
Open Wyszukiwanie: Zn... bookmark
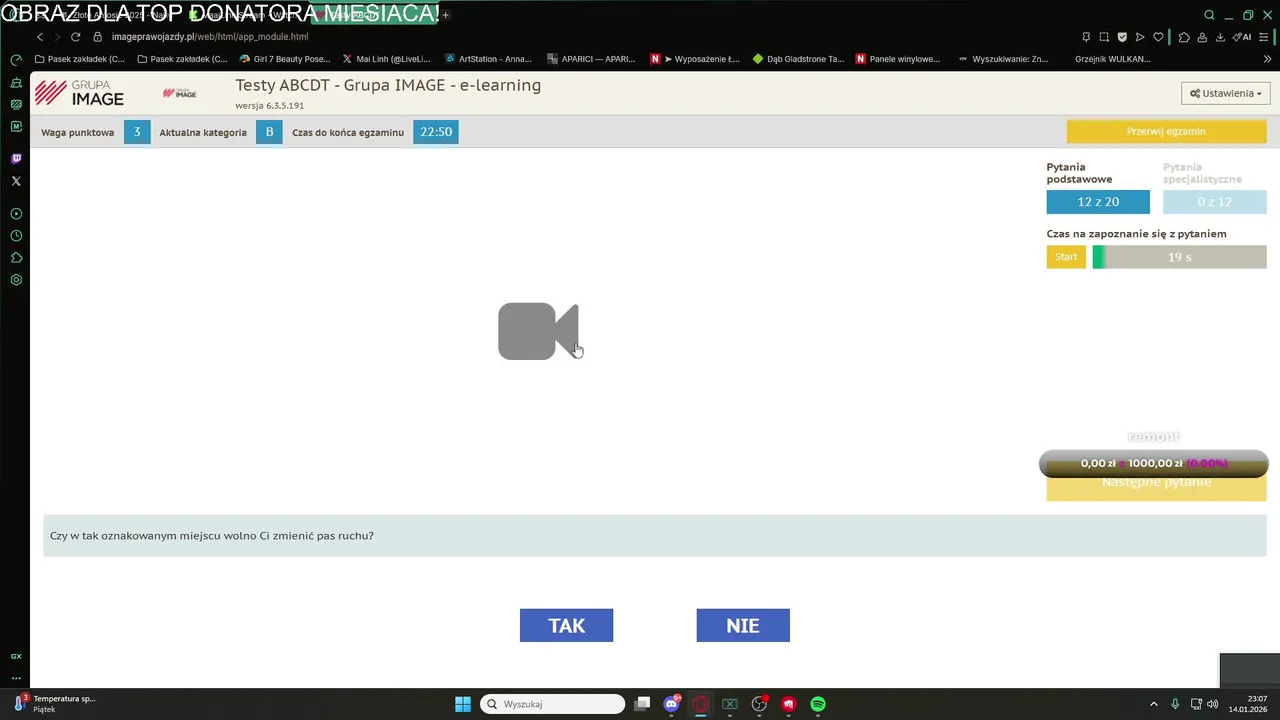(x=1003, y=59)
